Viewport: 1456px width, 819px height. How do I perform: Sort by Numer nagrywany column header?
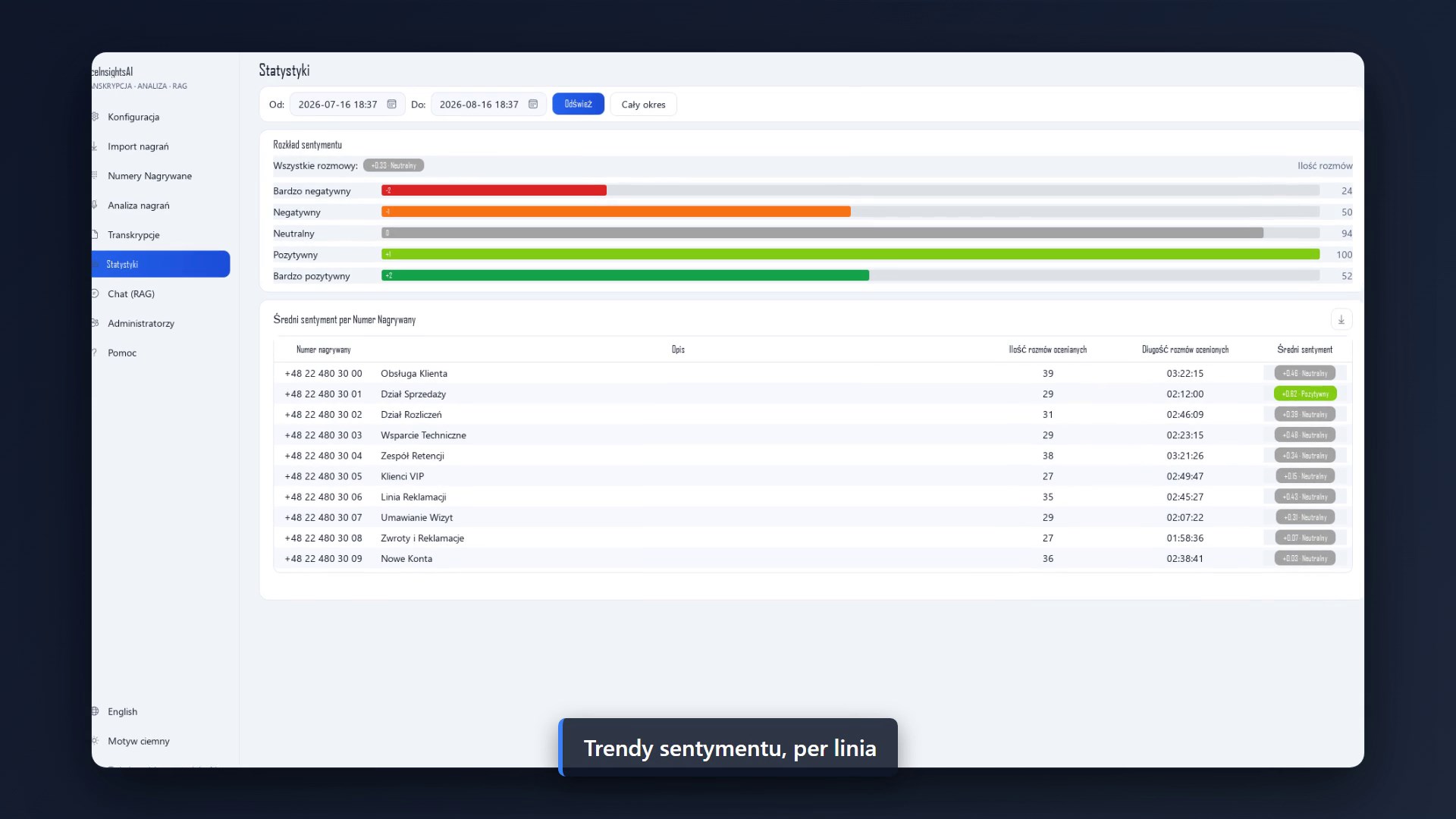pos(324,350)
